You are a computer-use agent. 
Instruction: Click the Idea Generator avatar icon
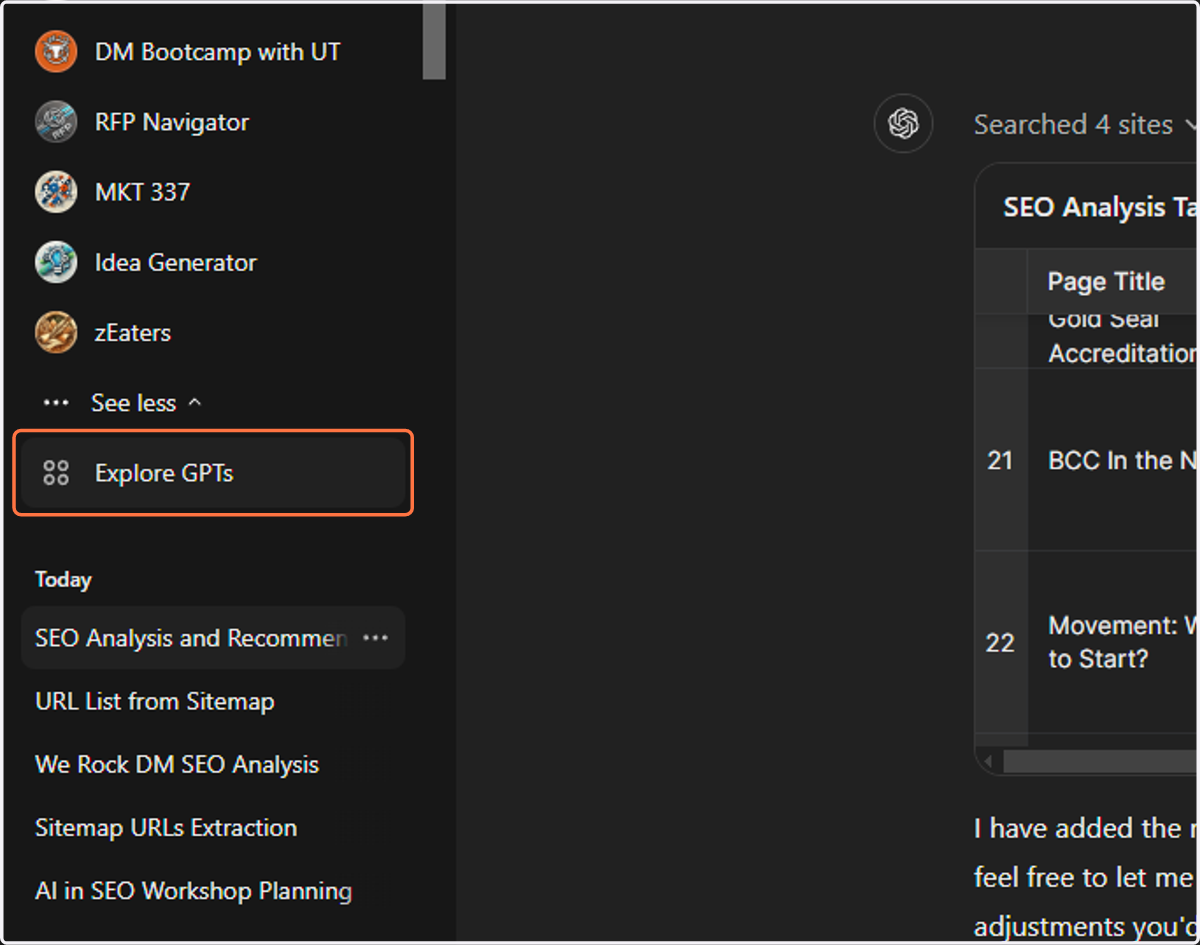[56, 262]
